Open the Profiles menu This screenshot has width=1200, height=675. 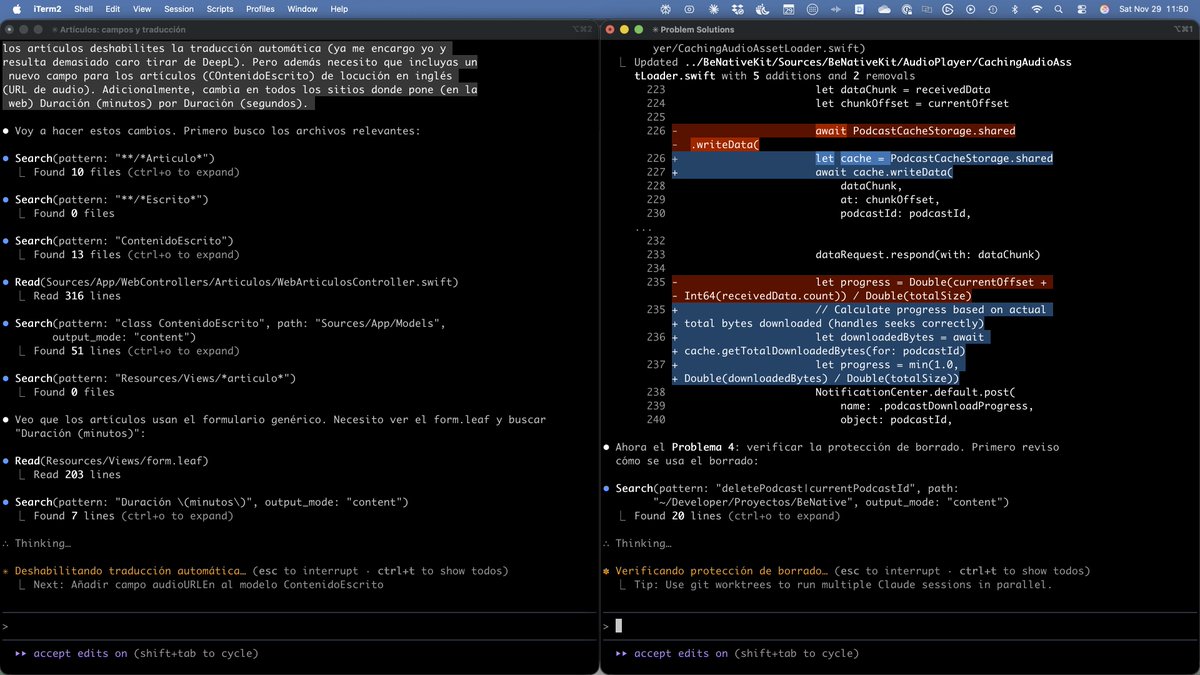click(x=260, y=9)
